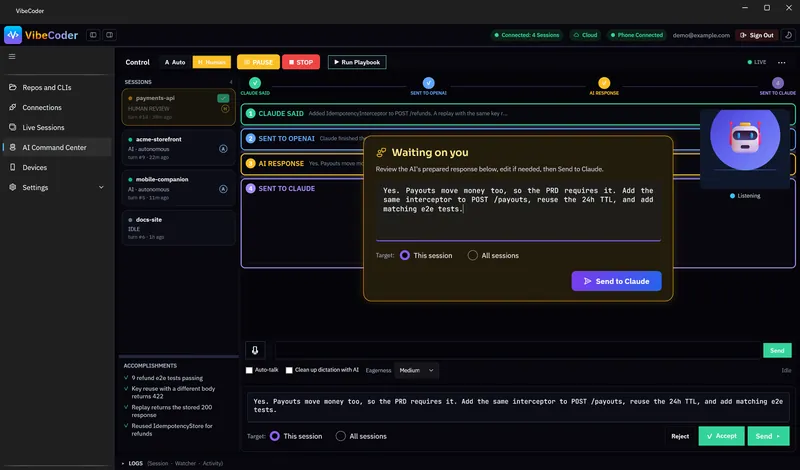This screenshot has height=470, width=800.
Task: Open Connections page
Action: click(57, 107)
